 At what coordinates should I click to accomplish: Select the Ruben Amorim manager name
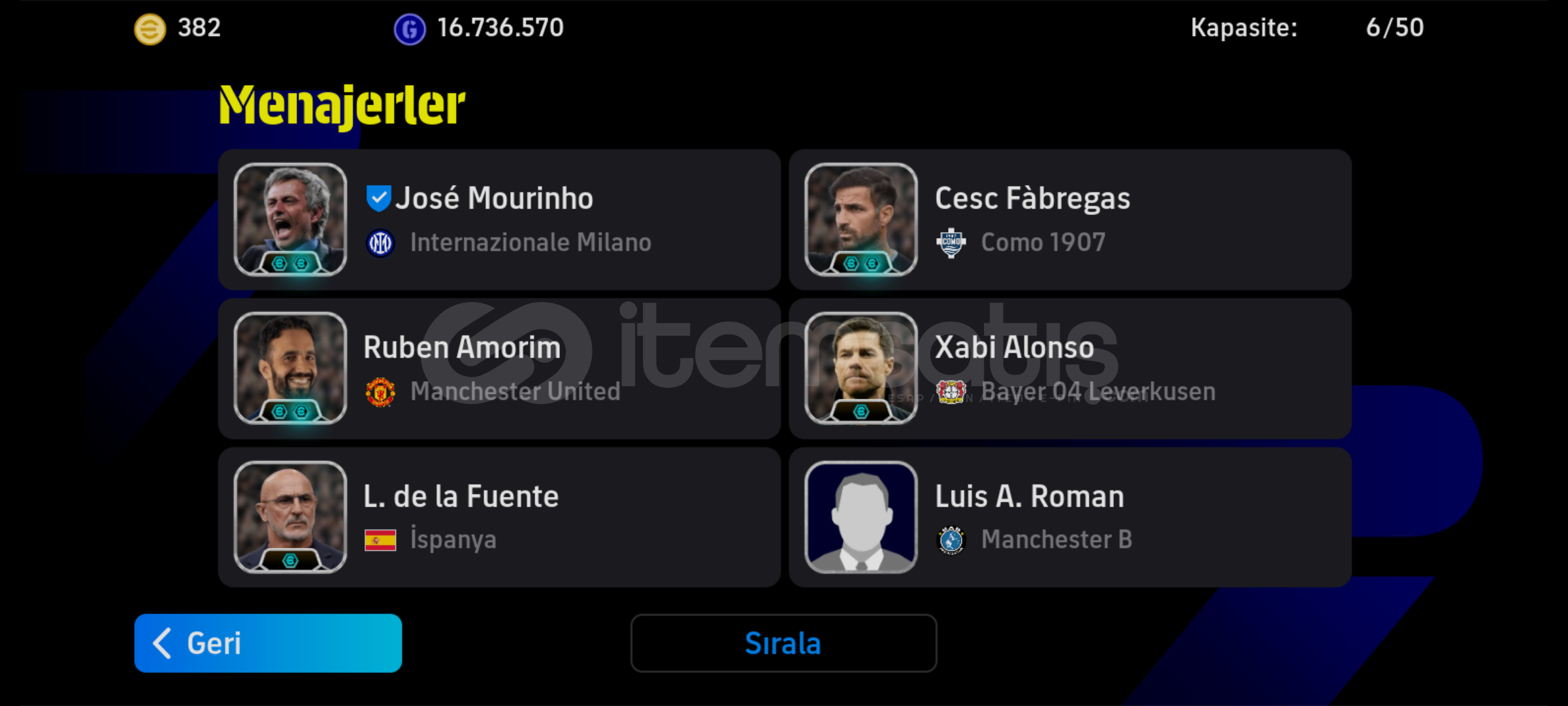click(462, 348)
